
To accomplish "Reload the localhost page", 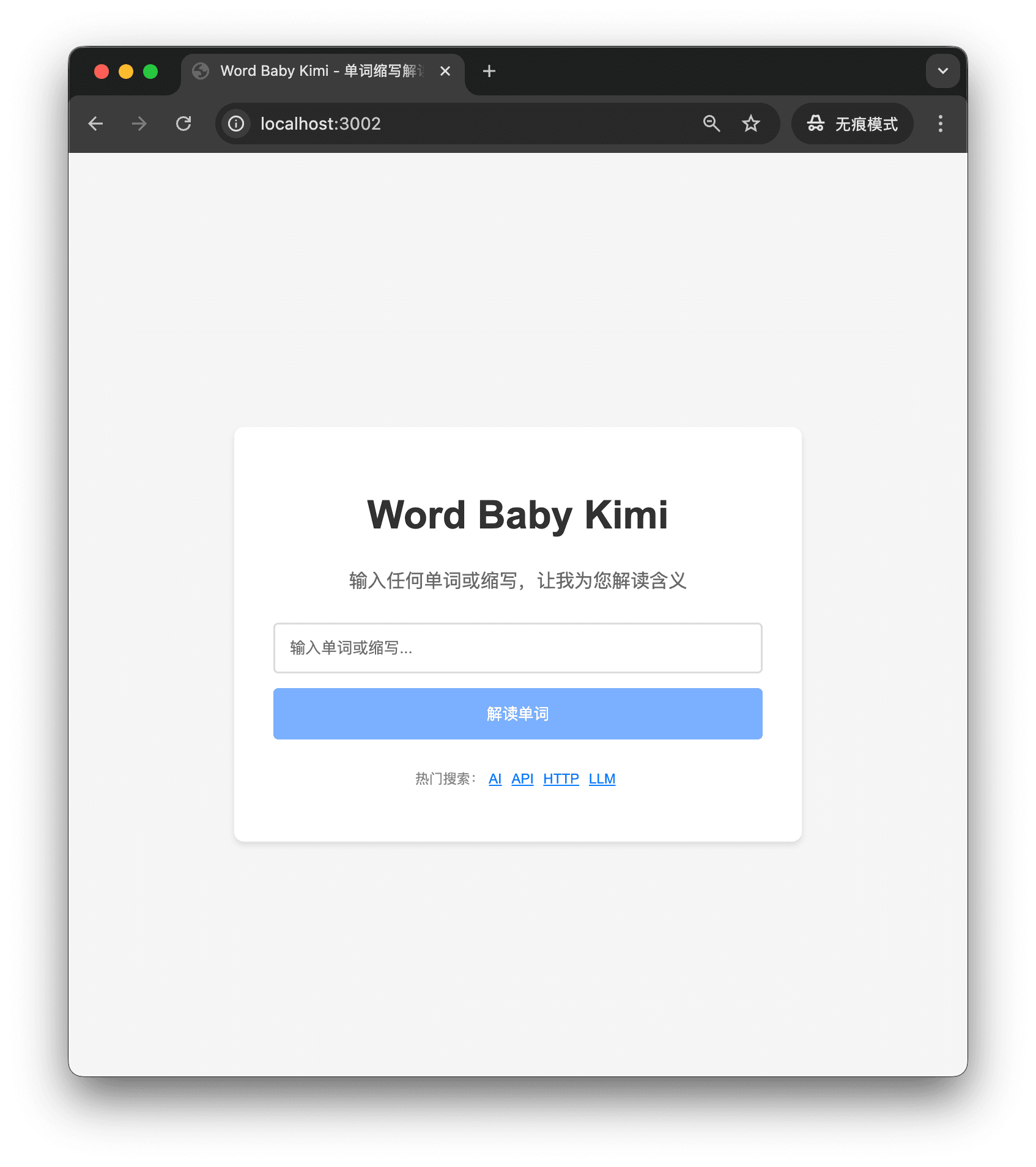I will pyautogui.click(x=183, y=124).
